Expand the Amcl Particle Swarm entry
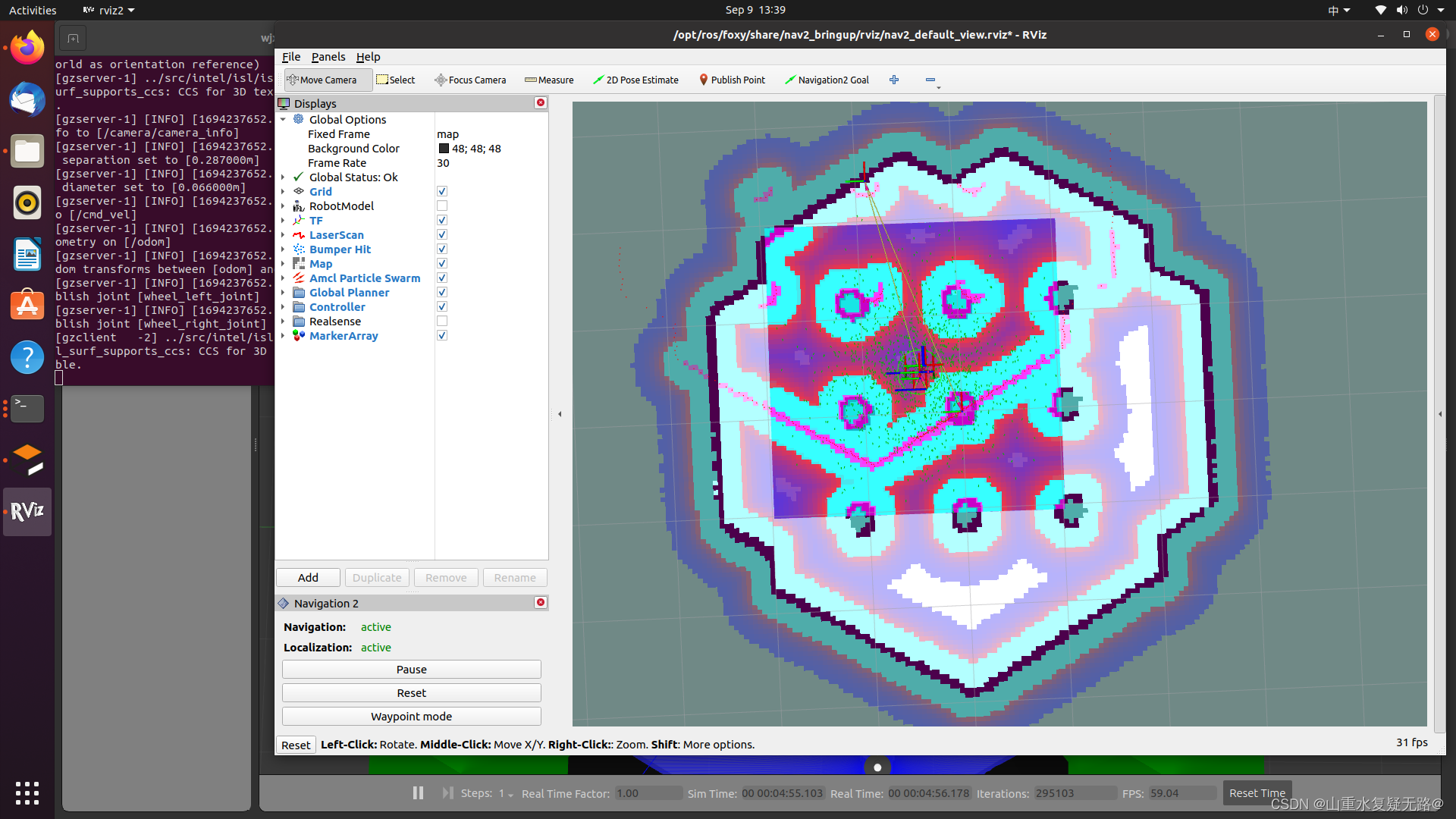 (283, 278)
